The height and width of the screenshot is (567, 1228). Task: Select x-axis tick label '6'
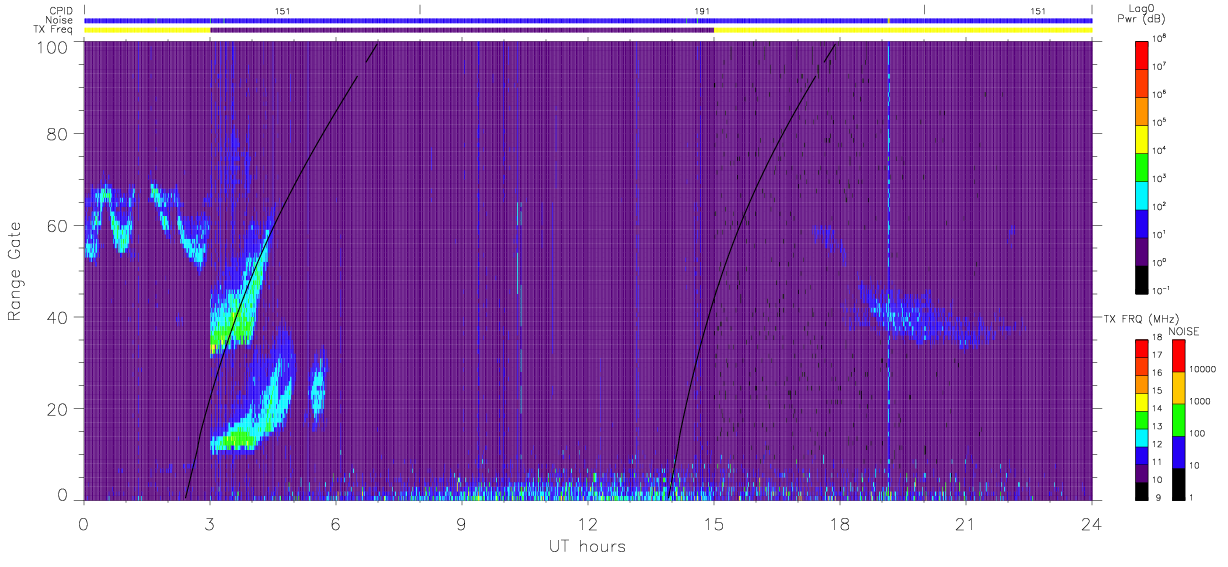336,524
